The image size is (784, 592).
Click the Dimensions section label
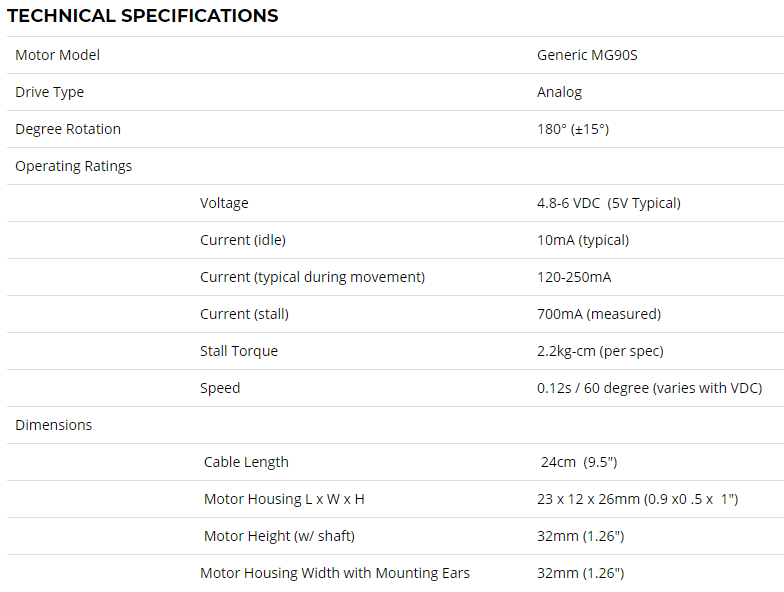54,425
